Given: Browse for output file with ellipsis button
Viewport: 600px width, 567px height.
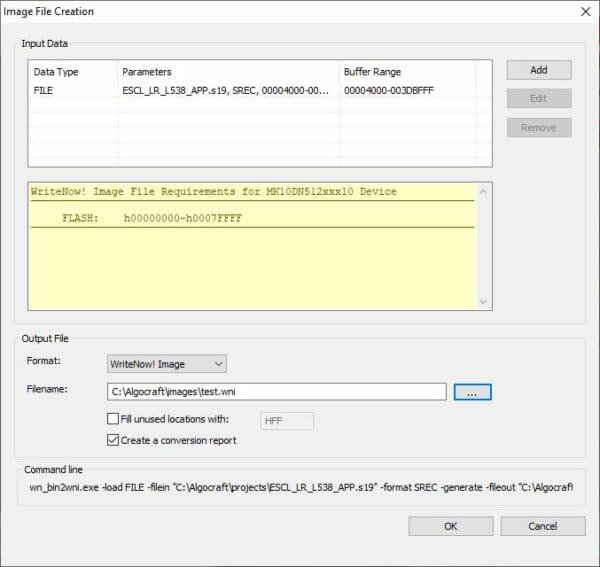Looking at the screenshot, I should [x=473, y=393].
